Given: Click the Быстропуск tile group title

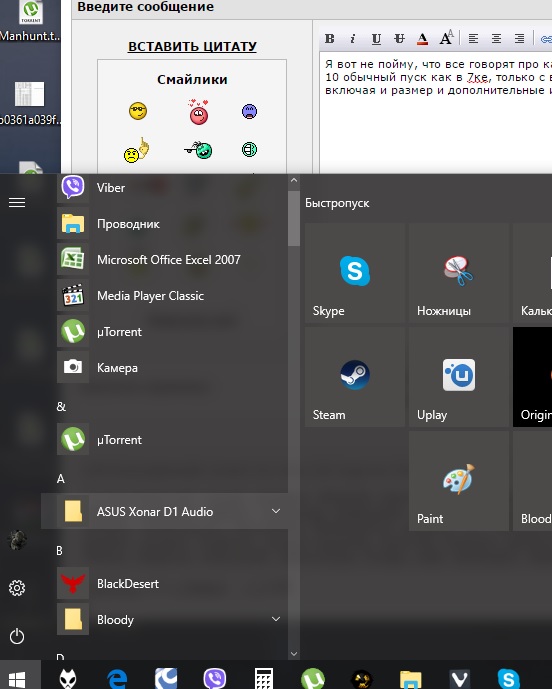Looking at the screenshot, I should coord(337,203).
